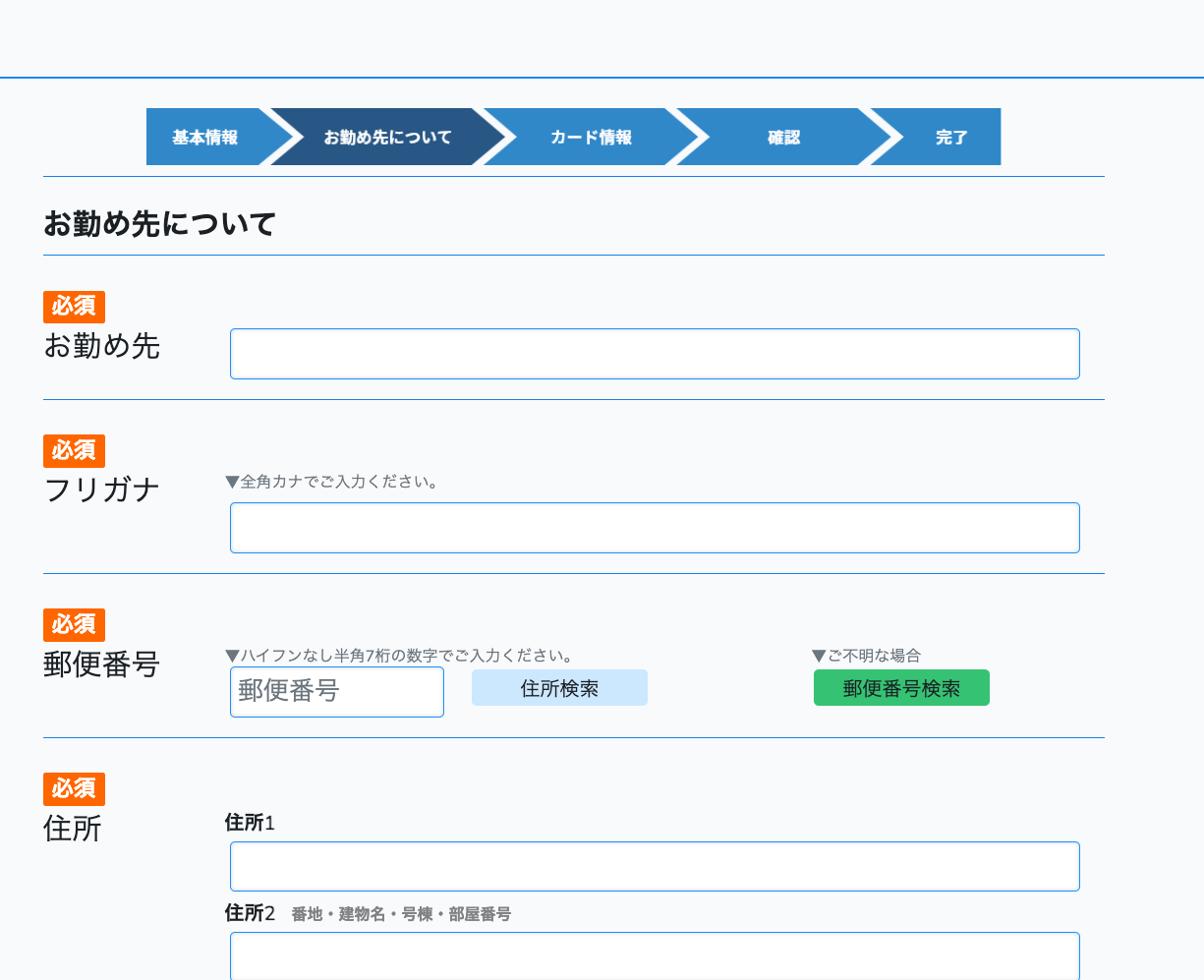This screenshot has width=1204, height=980.
Task: Click the ご不明な場合 hint text
Action: click(867, 656)
